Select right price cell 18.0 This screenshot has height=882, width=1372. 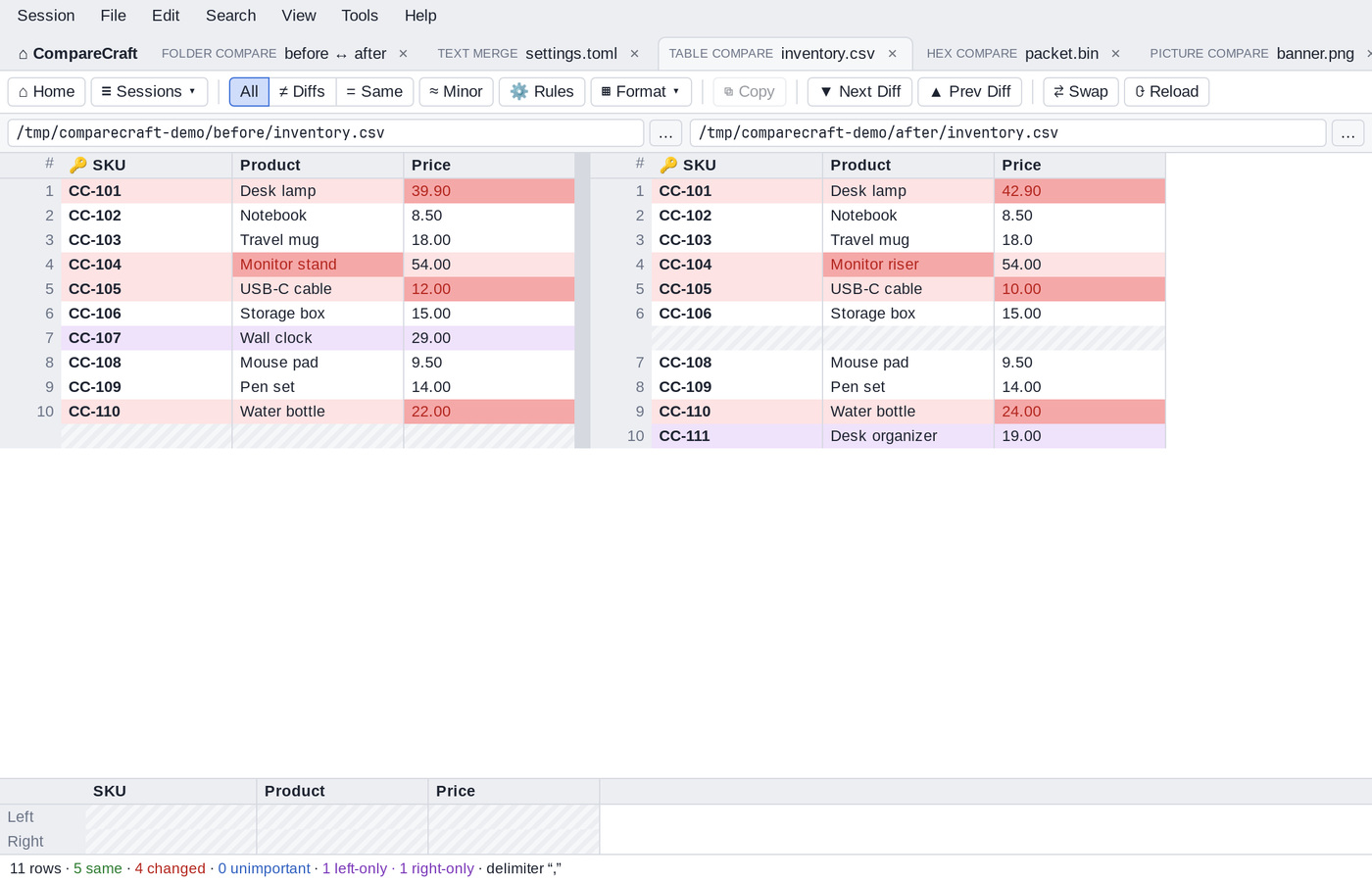1080,240
